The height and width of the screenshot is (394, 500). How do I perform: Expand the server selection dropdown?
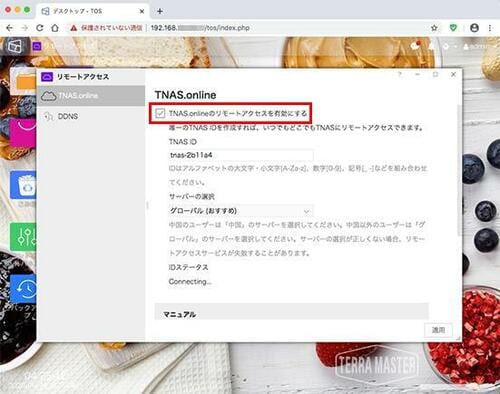click(x=241, y=211)
